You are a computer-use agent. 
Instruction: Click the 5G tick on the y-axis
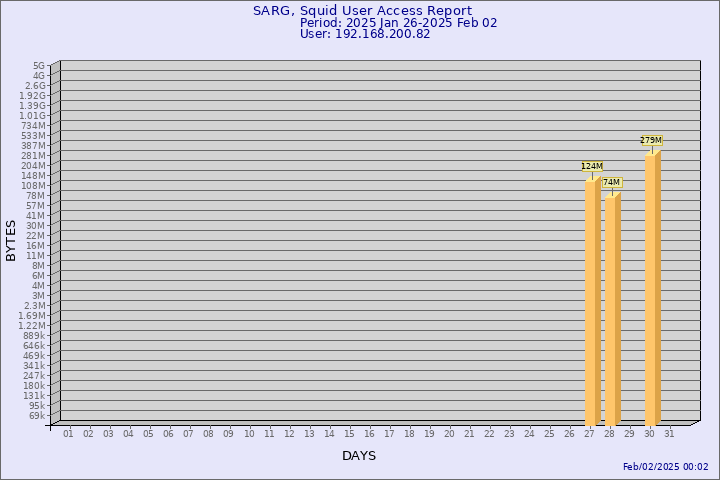click(39, 66)
